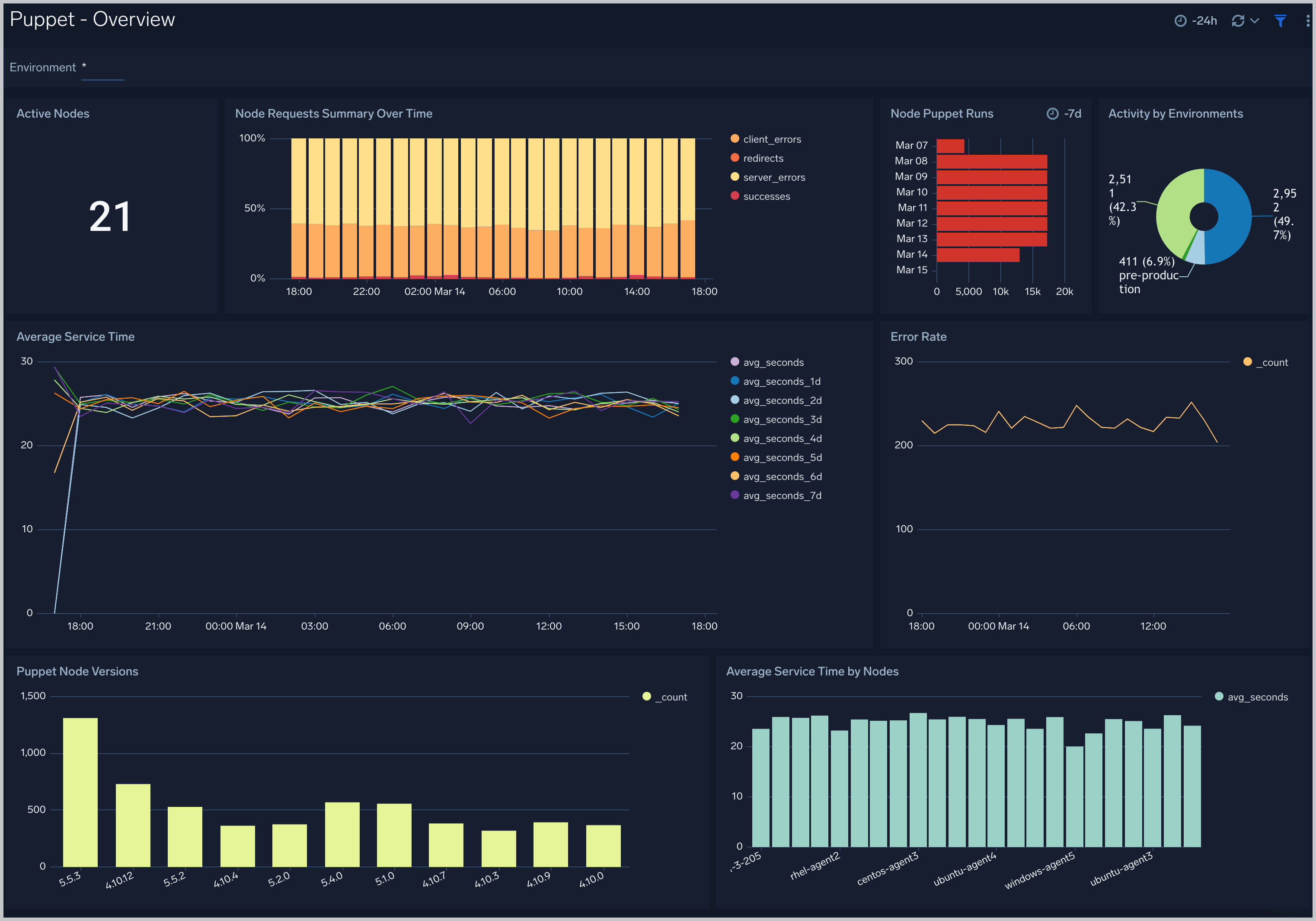Click the pre-production 411 (6.9%) label
Viewport: 1316px width, 921px height.
pyautogui.click(x=1149, y=275)
